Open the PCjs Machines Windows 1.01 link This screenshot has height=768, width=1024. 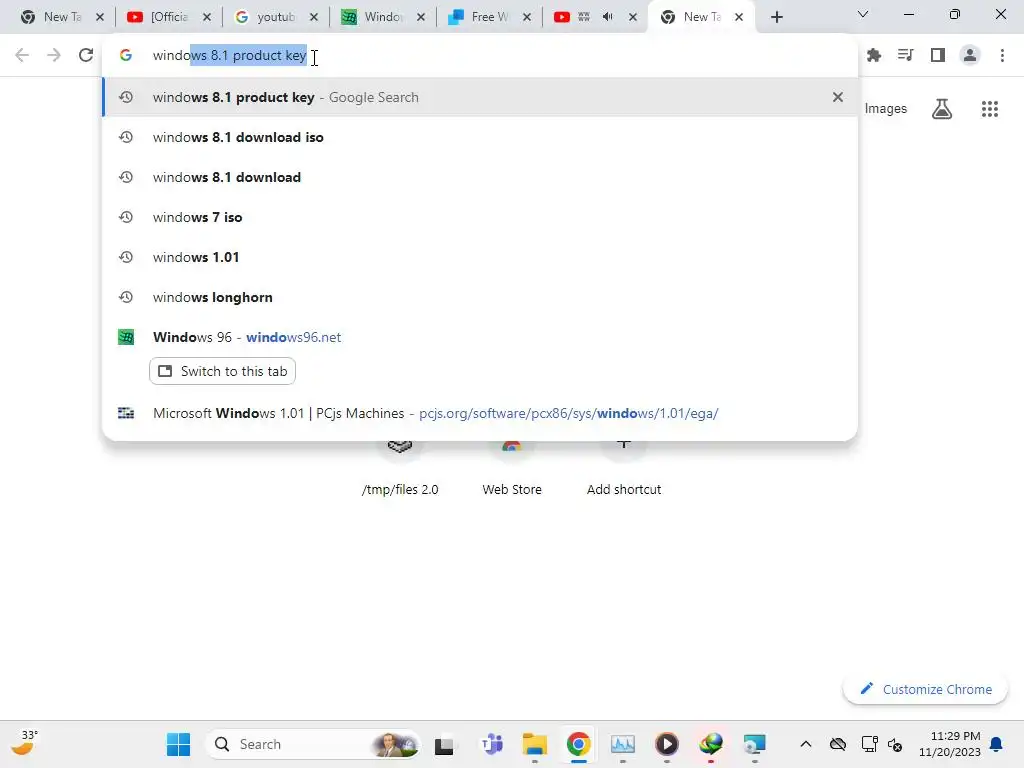coord(480,413)
